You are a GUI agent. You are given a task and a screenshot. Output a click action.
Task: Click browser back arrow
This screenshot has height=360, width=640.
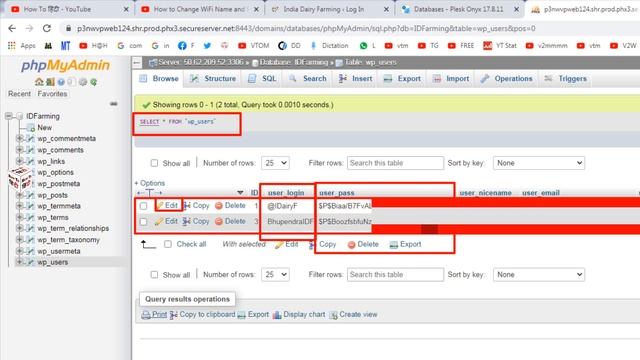pyautogui.click(x=12, y=28)
